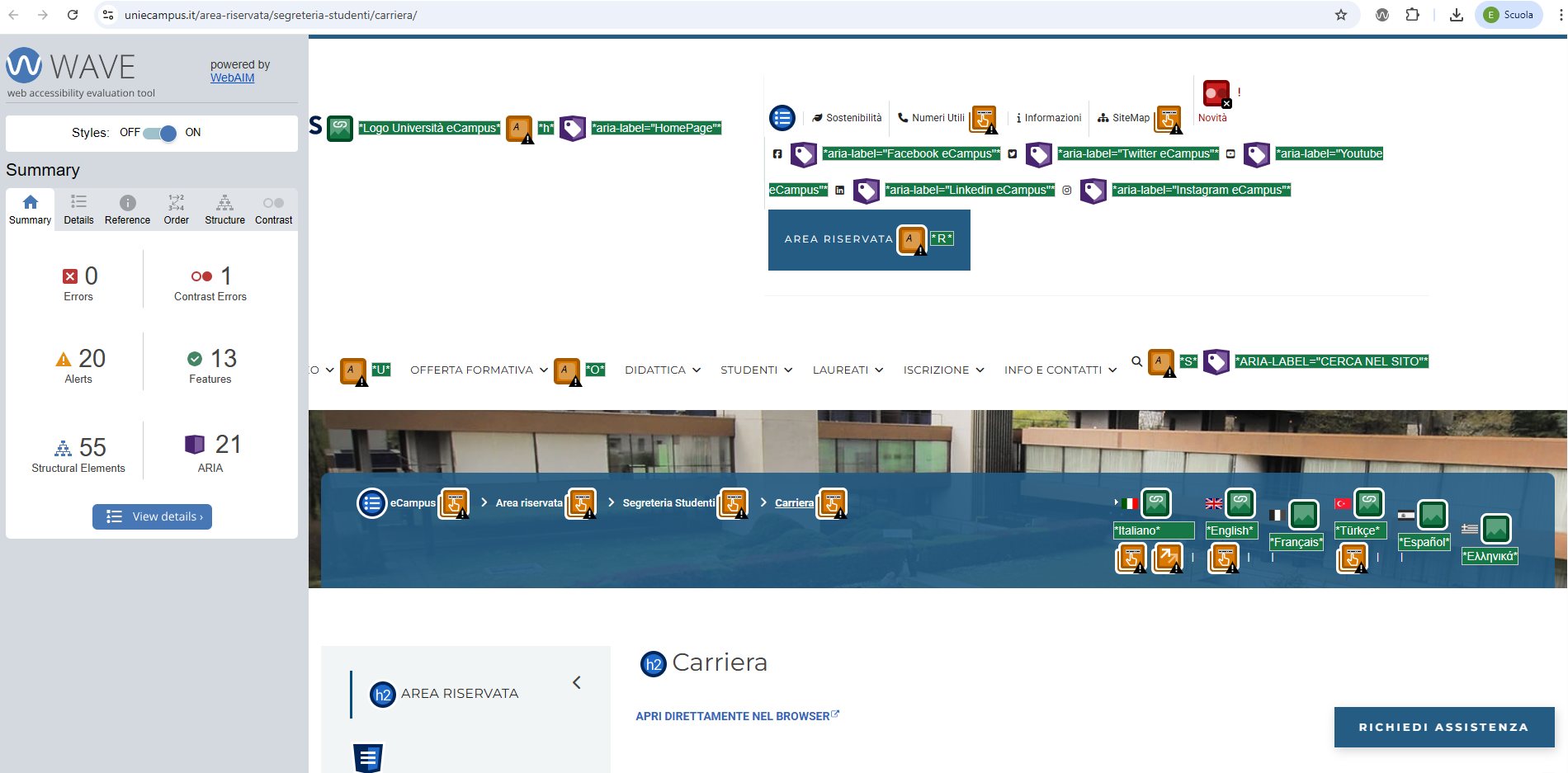
Task: Open the WebAIM link
Action: click(x=232, y=78)
